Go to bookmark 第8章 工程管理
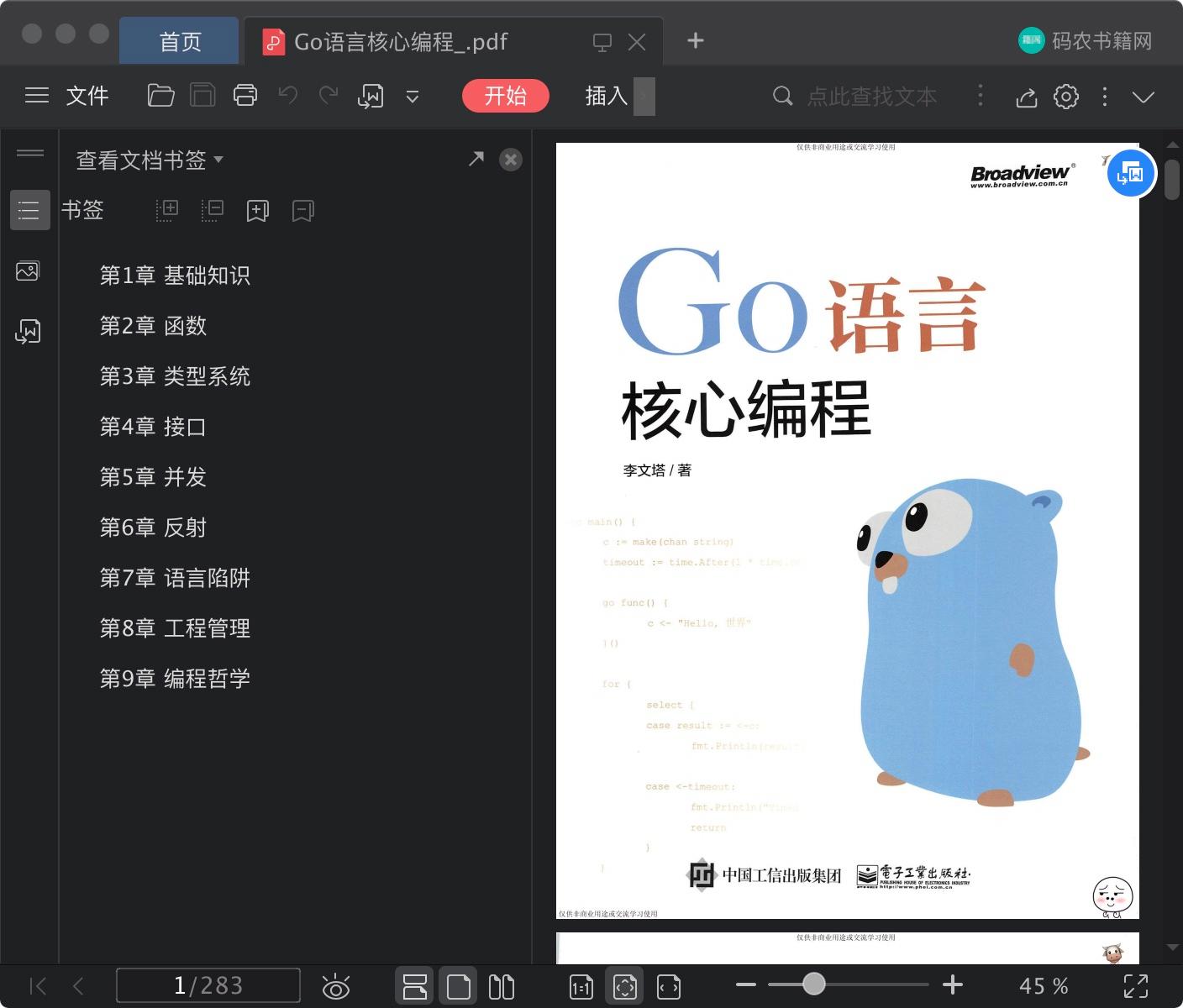1183x1008 pixels. pos(175,628)
